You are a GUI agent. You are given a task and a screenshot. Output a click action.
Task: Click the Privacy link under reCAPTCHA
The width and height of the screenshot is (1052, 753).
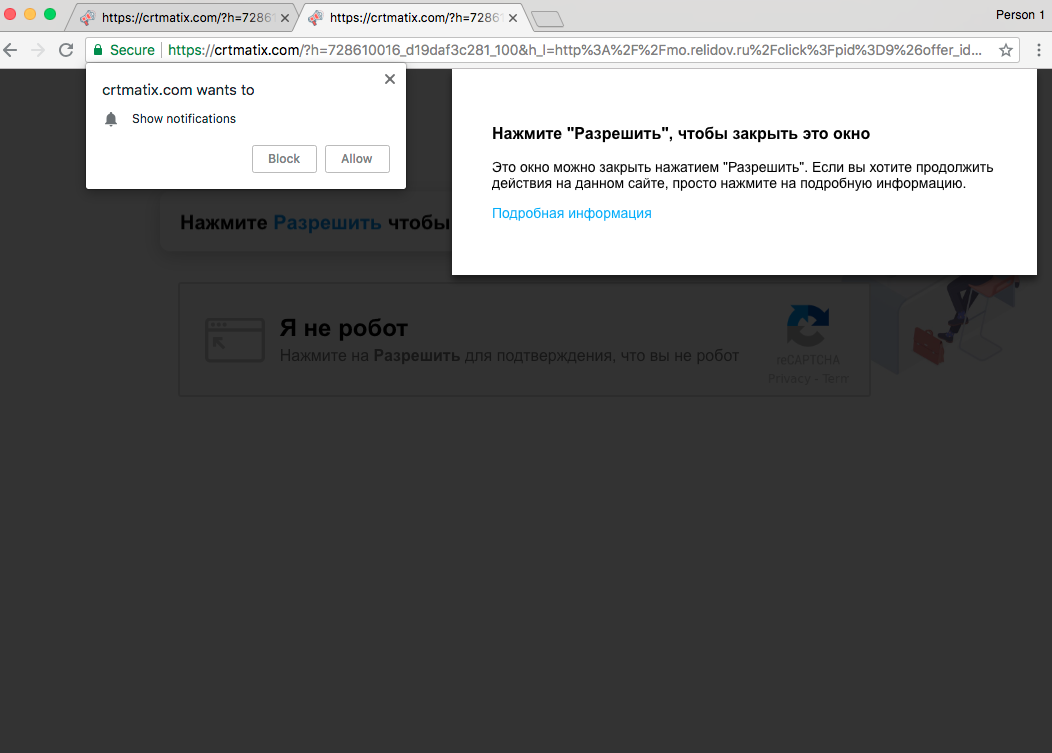tap(788, 379)
